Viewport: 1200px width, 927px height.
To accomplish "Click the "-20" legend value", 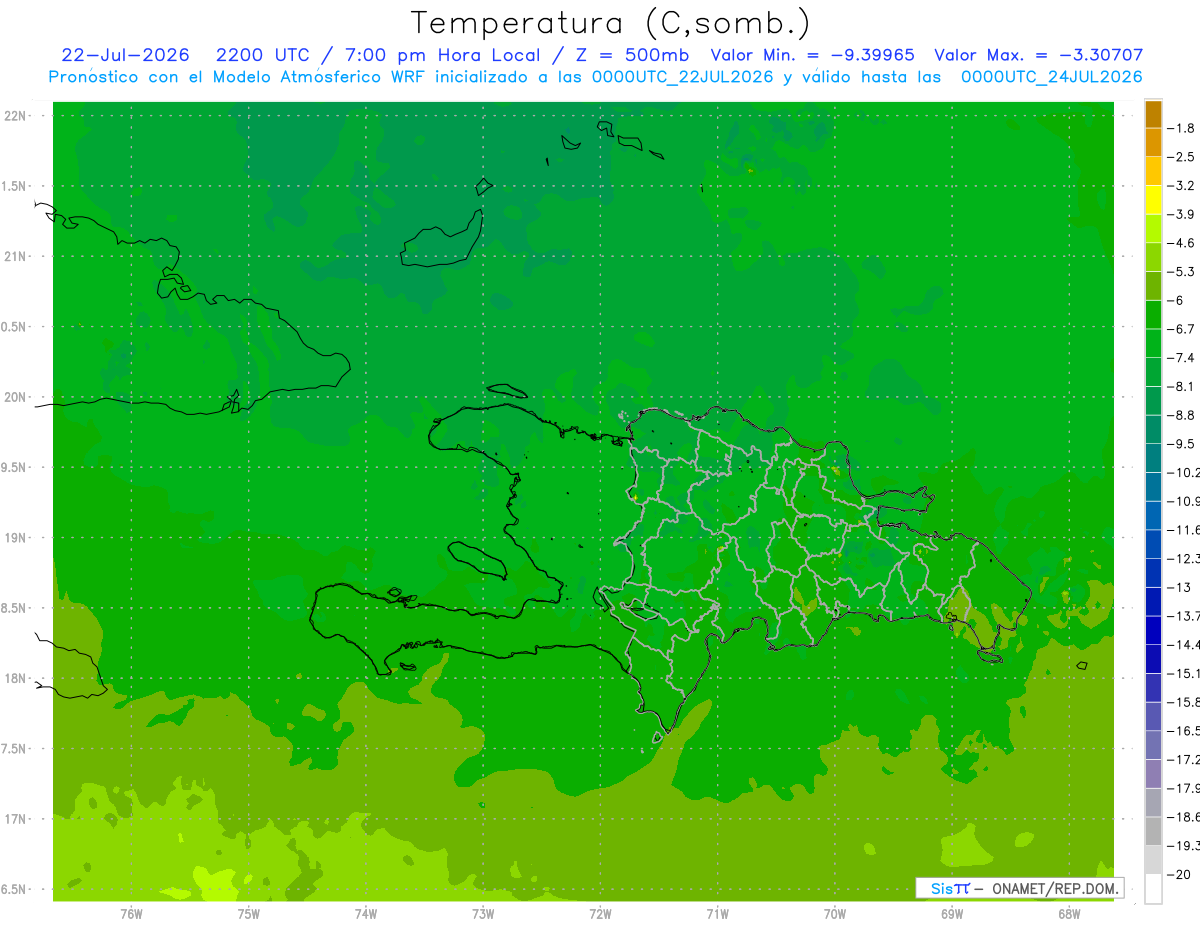I will coord(1180,875).
